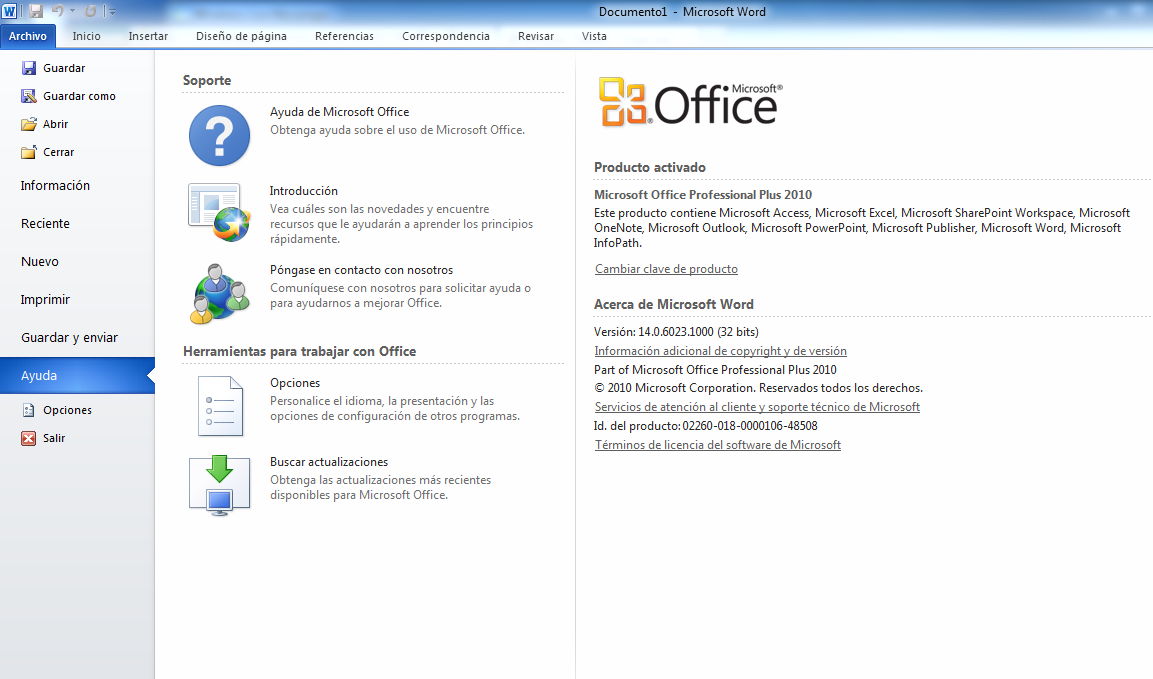The width and height of the screenshot is (1153, 679).
Task: Click Herramientas para trabajar con Office heading
Action: [x=299, y=352]
